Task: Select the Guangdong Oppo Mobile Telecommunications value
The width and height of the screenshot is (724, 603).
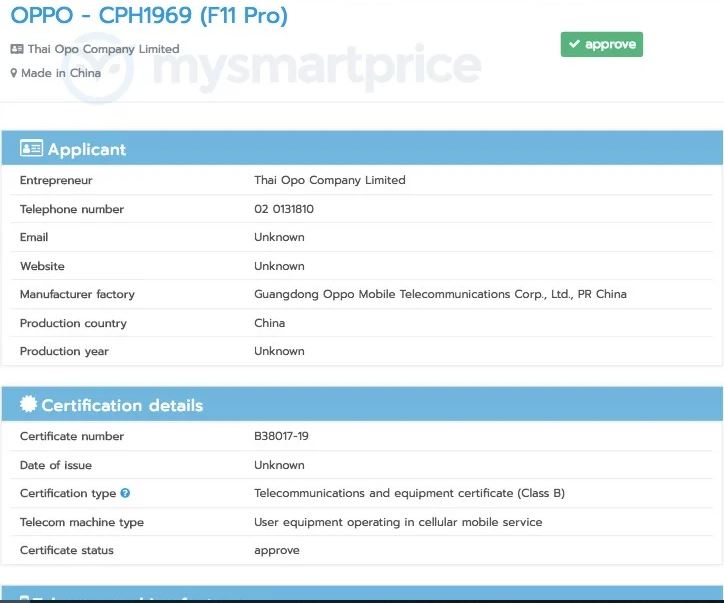Action: pos(440,294)
